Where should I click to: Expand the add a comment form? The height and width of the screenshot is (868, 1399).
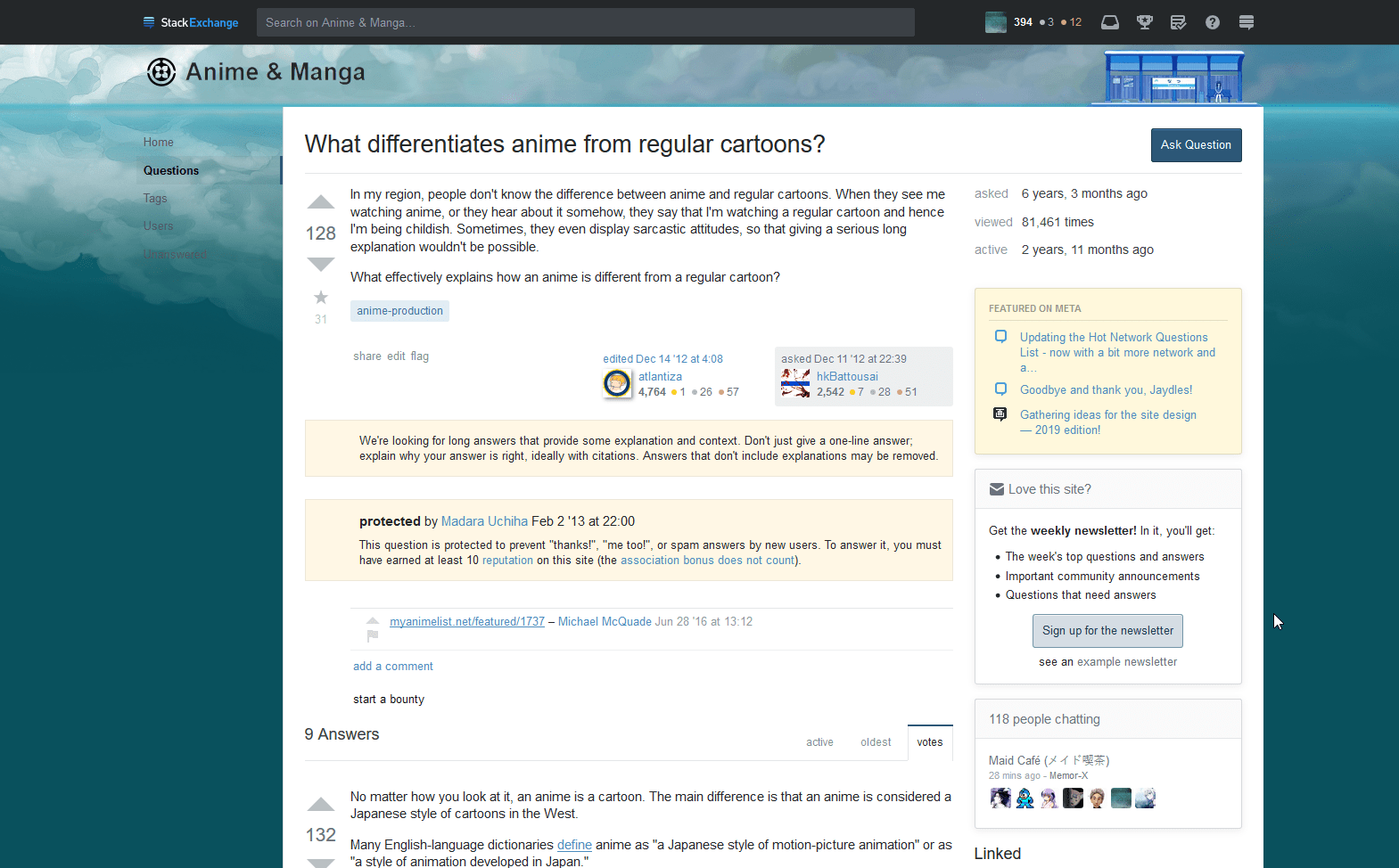pos(392,667)
